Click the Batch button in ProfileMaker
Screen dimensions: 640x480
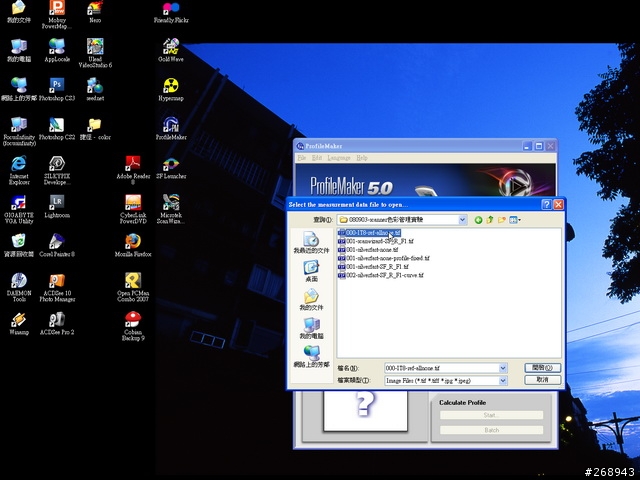tap(491, 430)
